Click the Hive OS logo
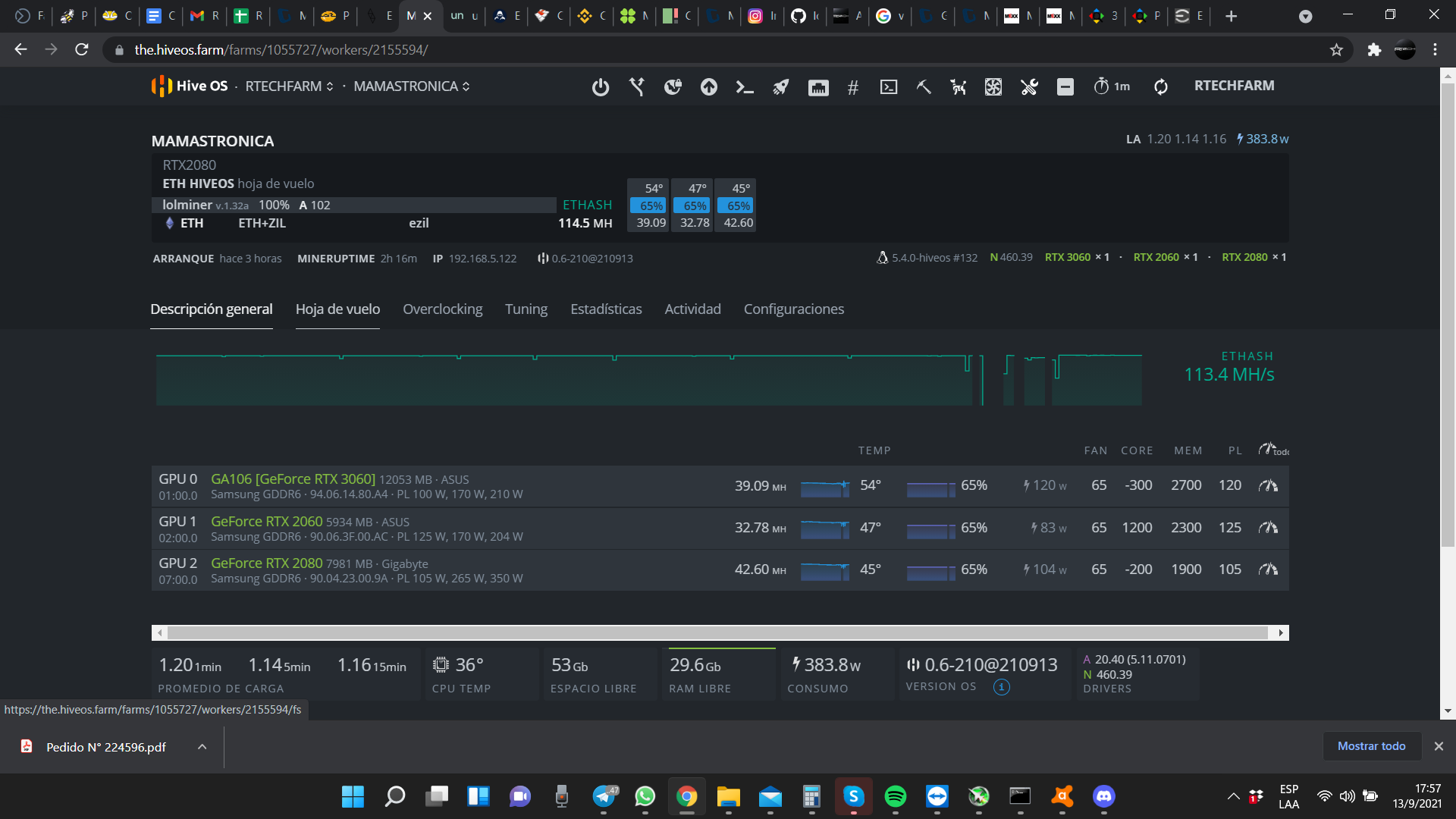 190,86
